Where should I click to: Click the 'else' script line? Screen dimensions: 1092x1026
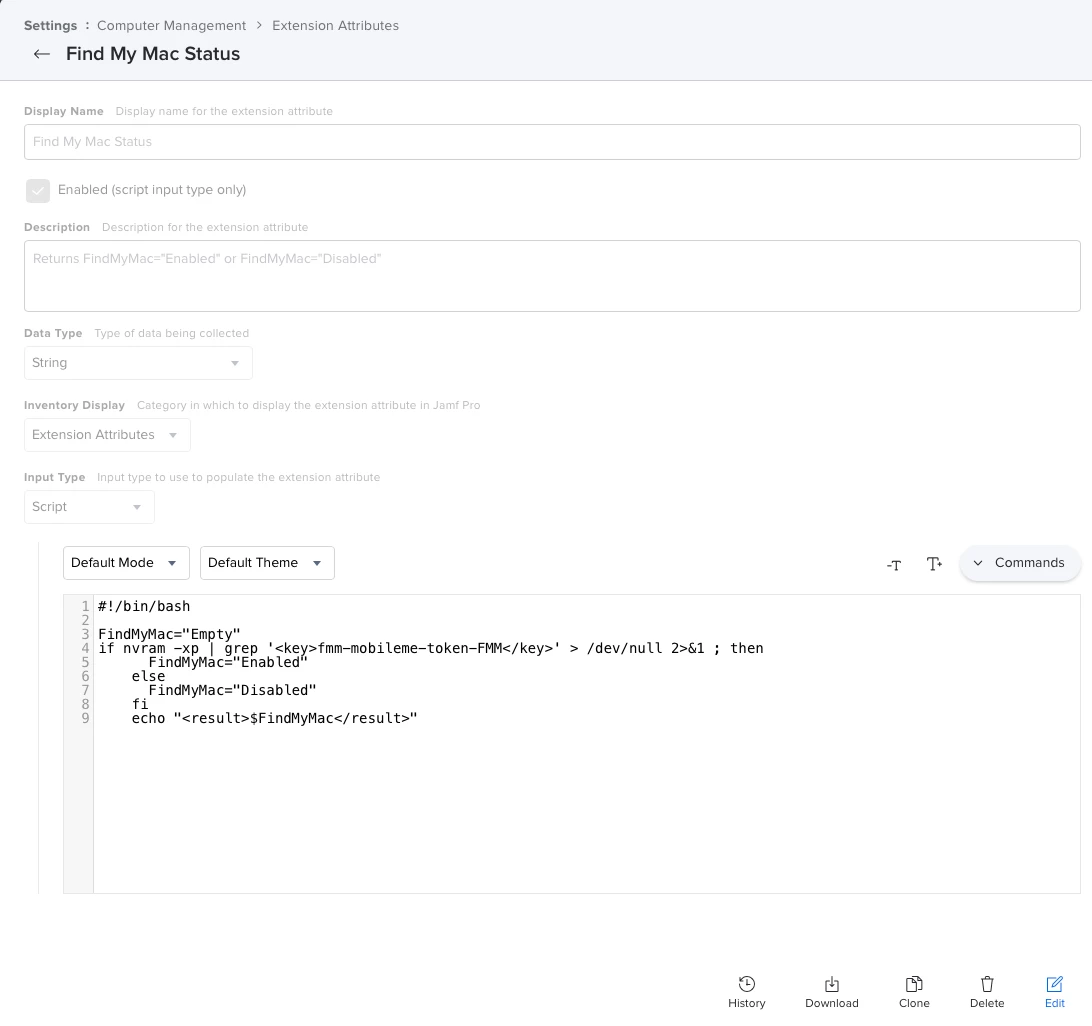(148, 676)
